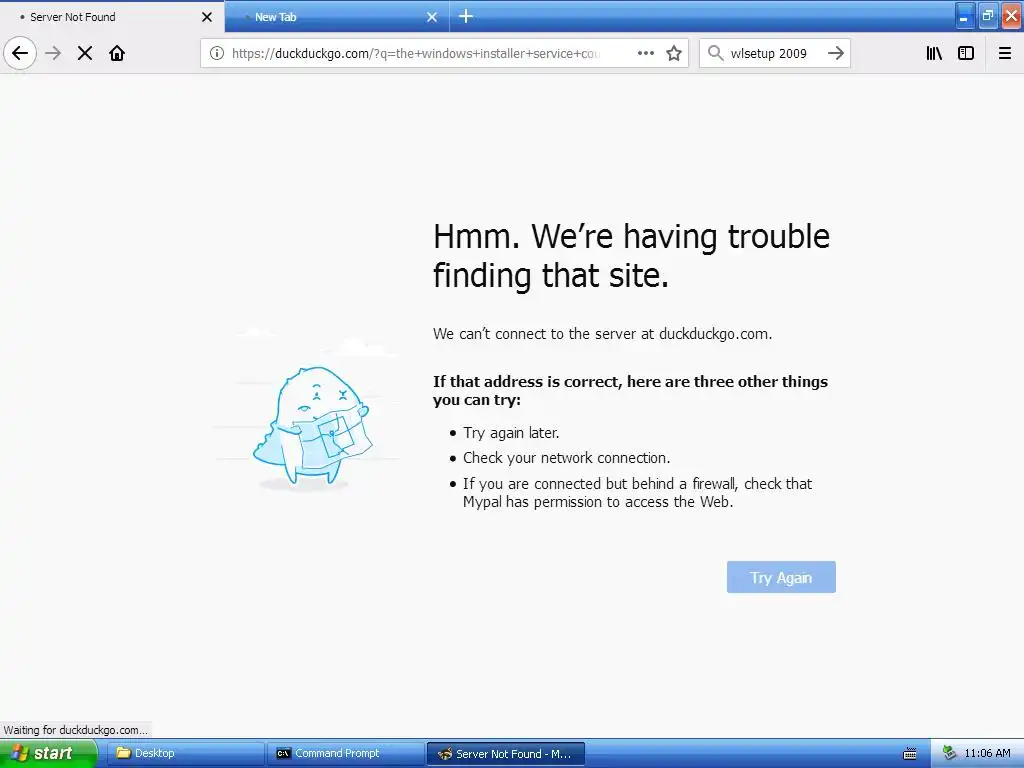The height and width of the screenshot is (768, 1024).
Task: Switch to the Server Not Found tab
Action: (112, 16)
